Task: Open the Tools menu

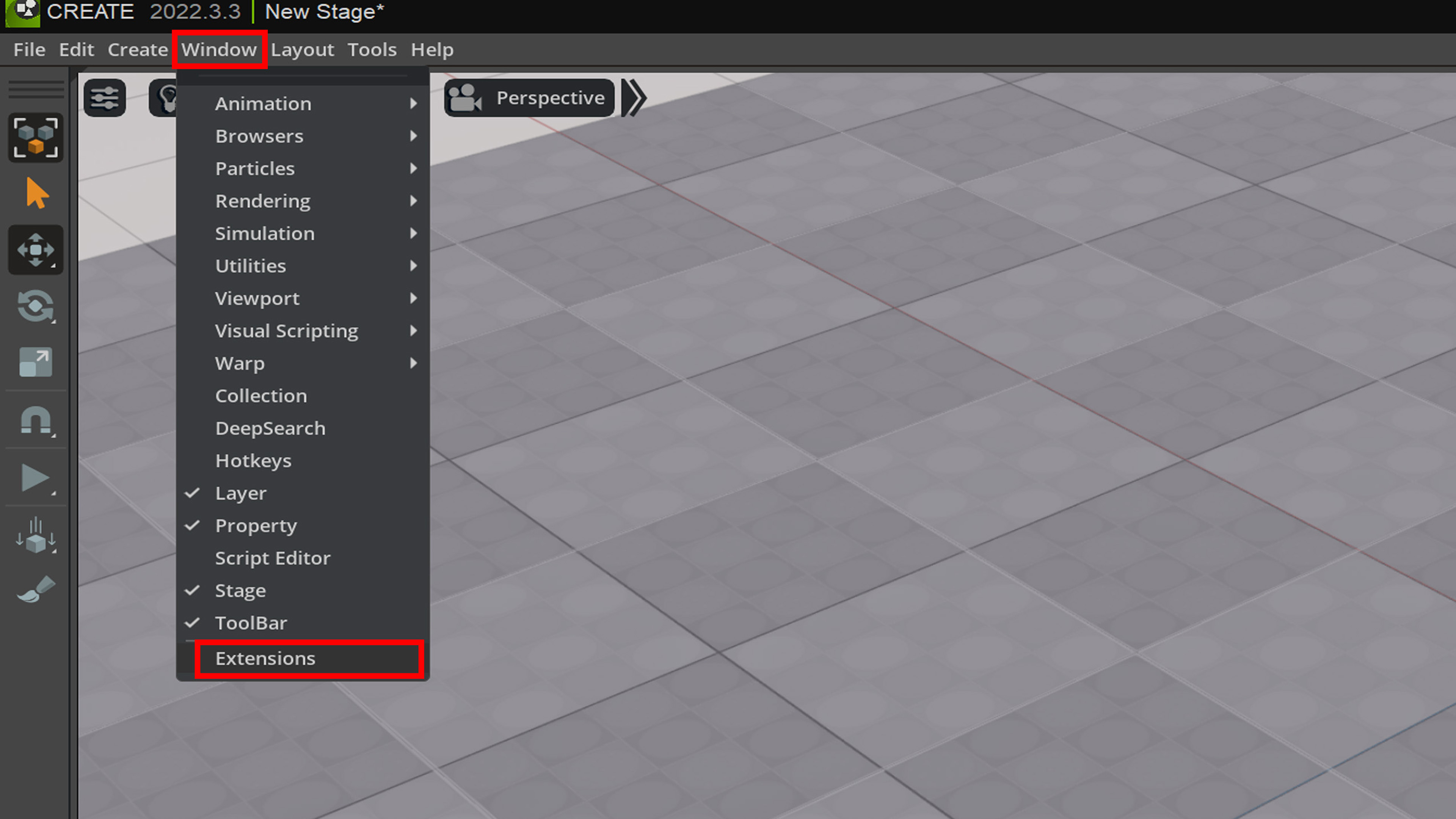Action: coord(372,49)
